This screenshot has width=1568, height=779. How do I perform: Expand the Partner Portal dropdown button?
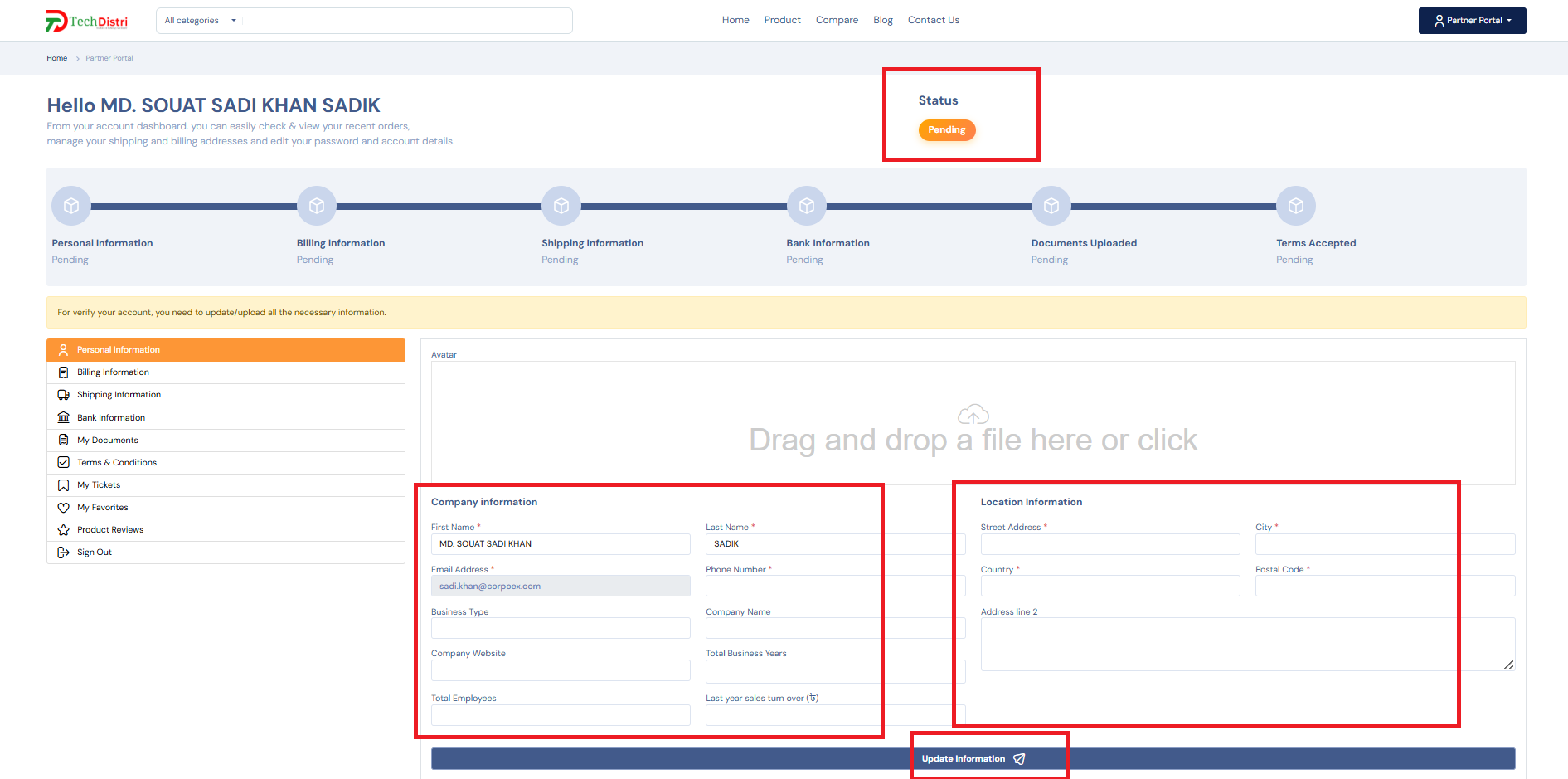1472,21
